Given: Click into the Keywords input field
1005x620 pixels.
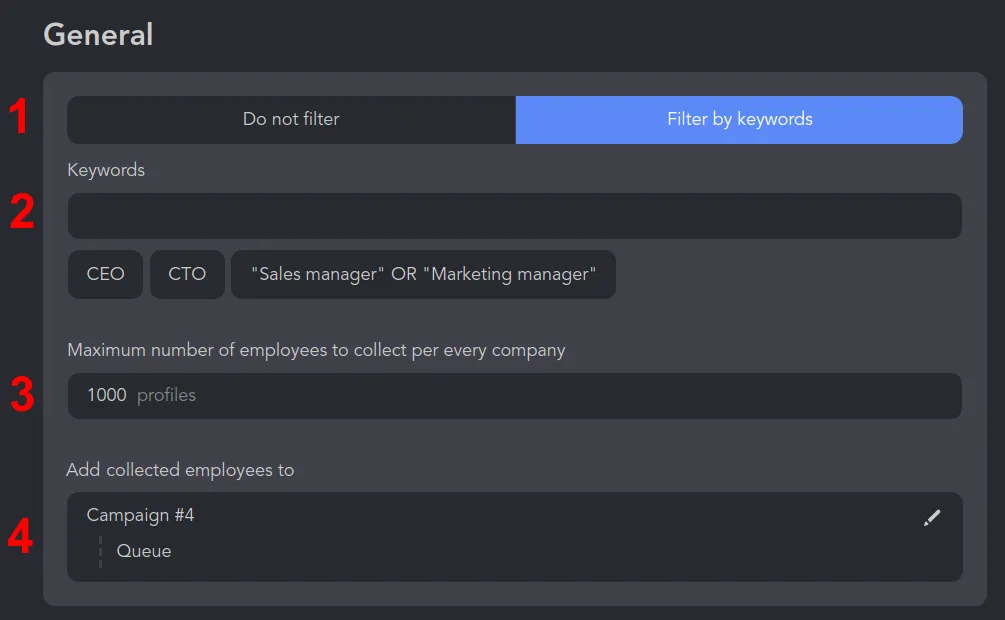Looking at the screenshot, I should [x=515, y=216].
